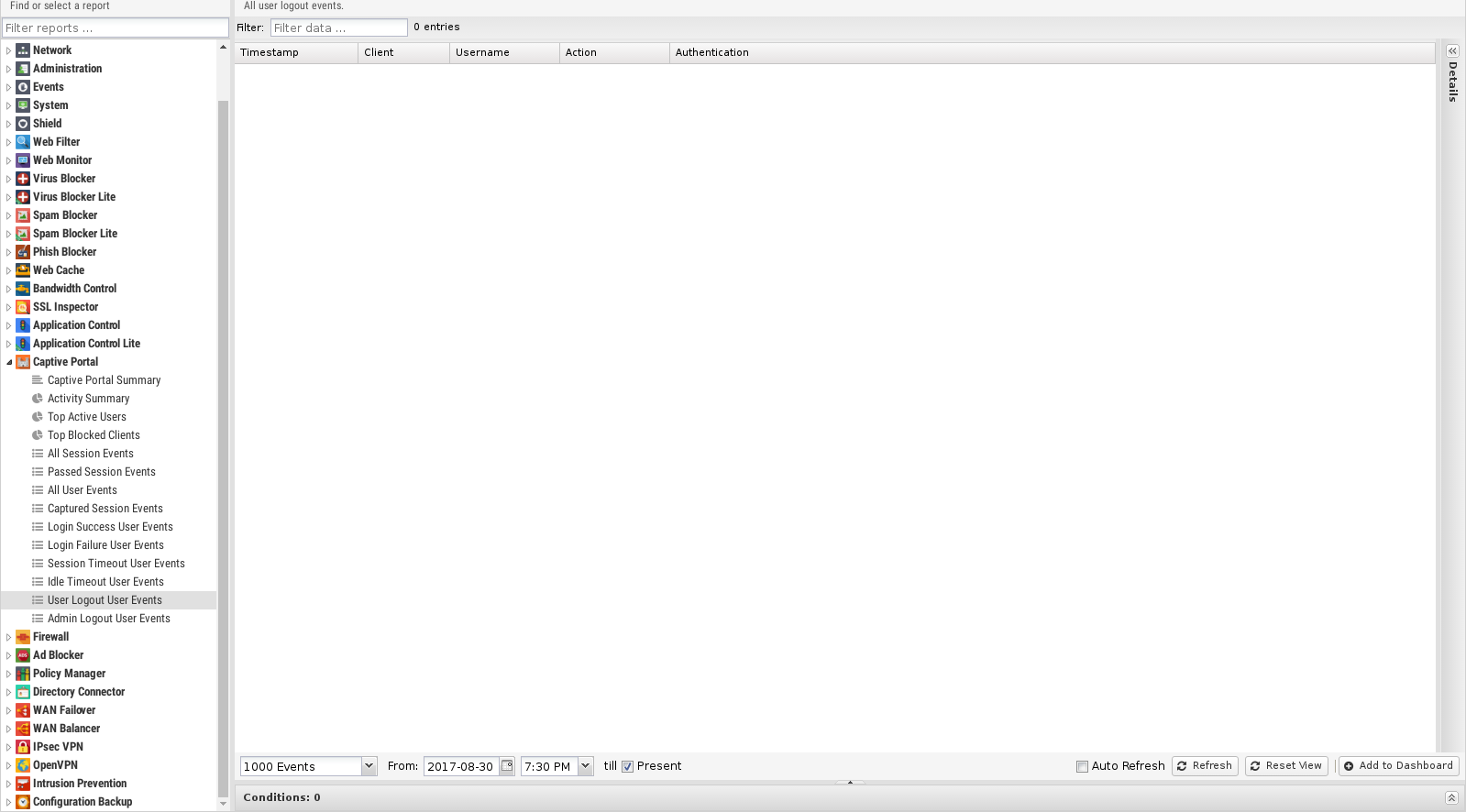Select the Login Success User Events row
Viewport: 1466px width, 812px height.
coord(108,527)
